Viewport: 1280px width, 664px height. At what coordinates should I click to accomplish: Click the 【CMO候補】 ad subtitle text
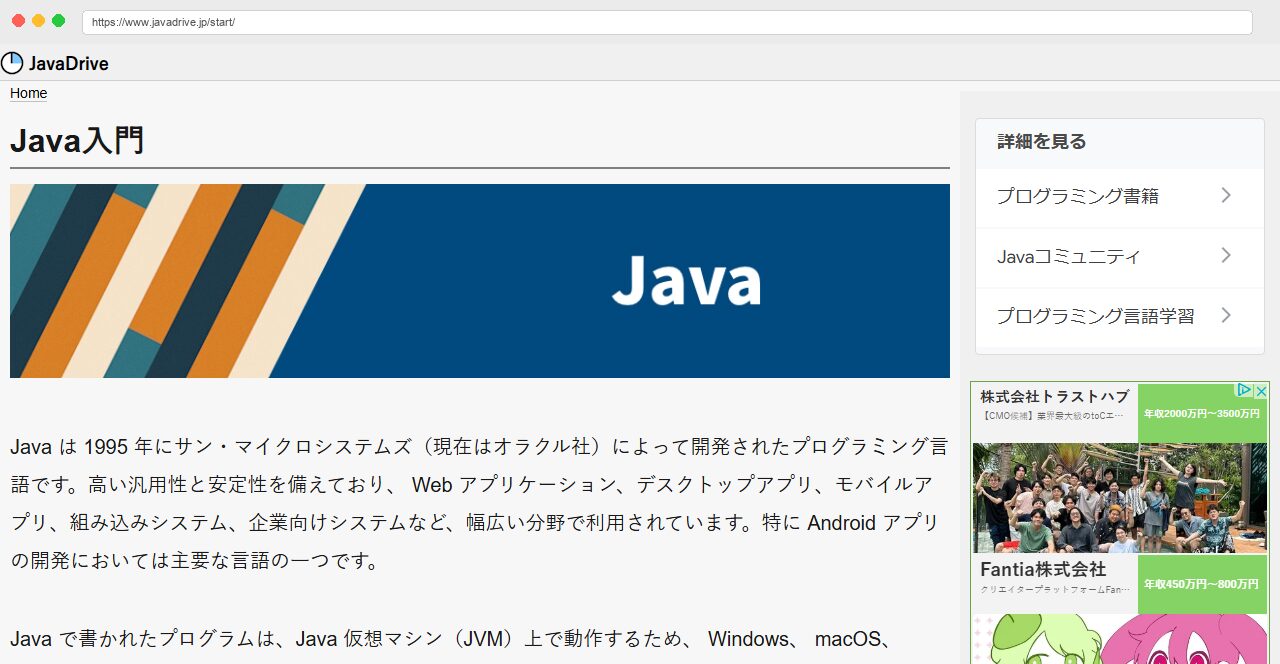click(1052, 414)
